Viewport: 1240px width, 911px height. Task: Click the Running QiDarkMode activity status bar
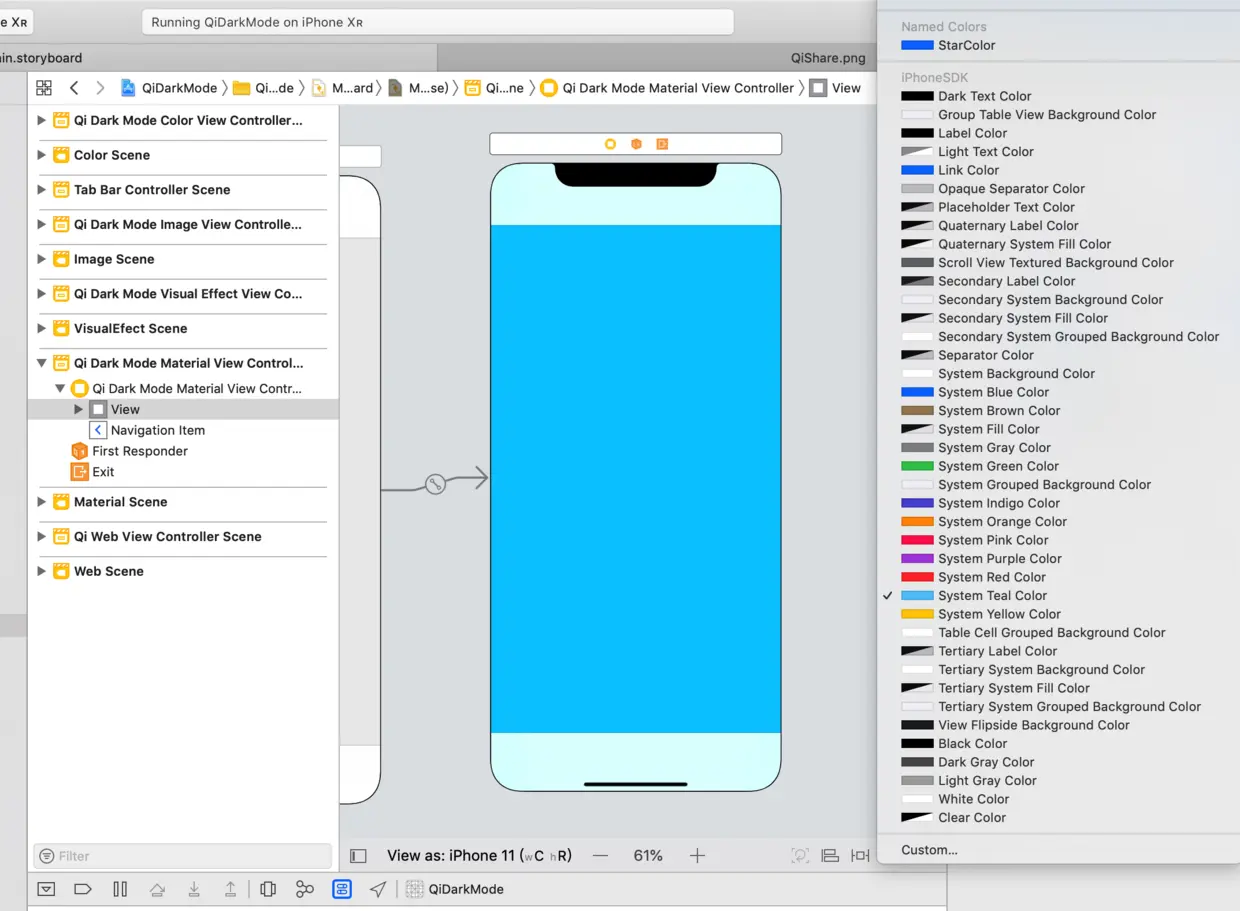click(x=438, y=22)
